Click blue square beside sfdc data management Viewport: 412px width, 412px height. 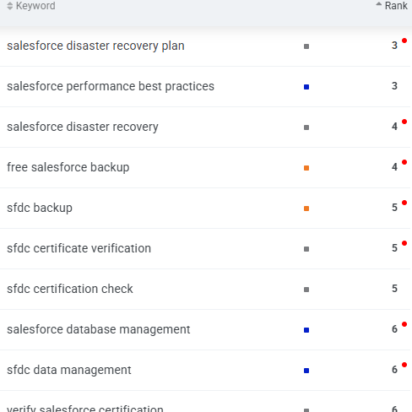pos(306,370)
